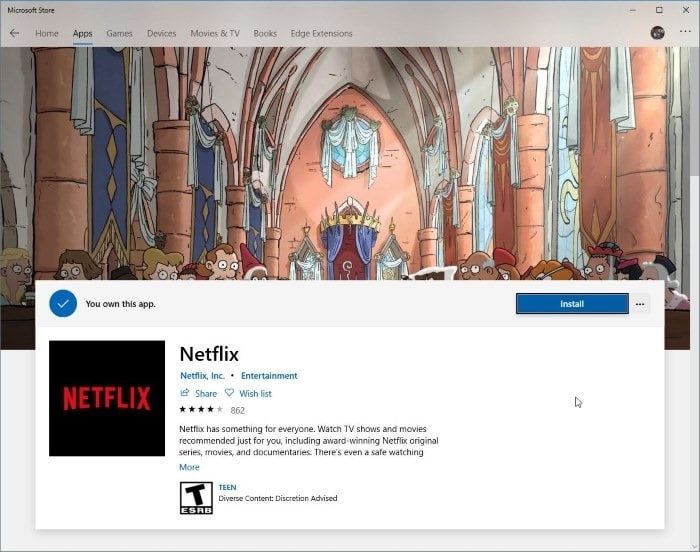Close the Microsoft Store window
This screenshot has height=552, width=700.
(x=686, y=10)
